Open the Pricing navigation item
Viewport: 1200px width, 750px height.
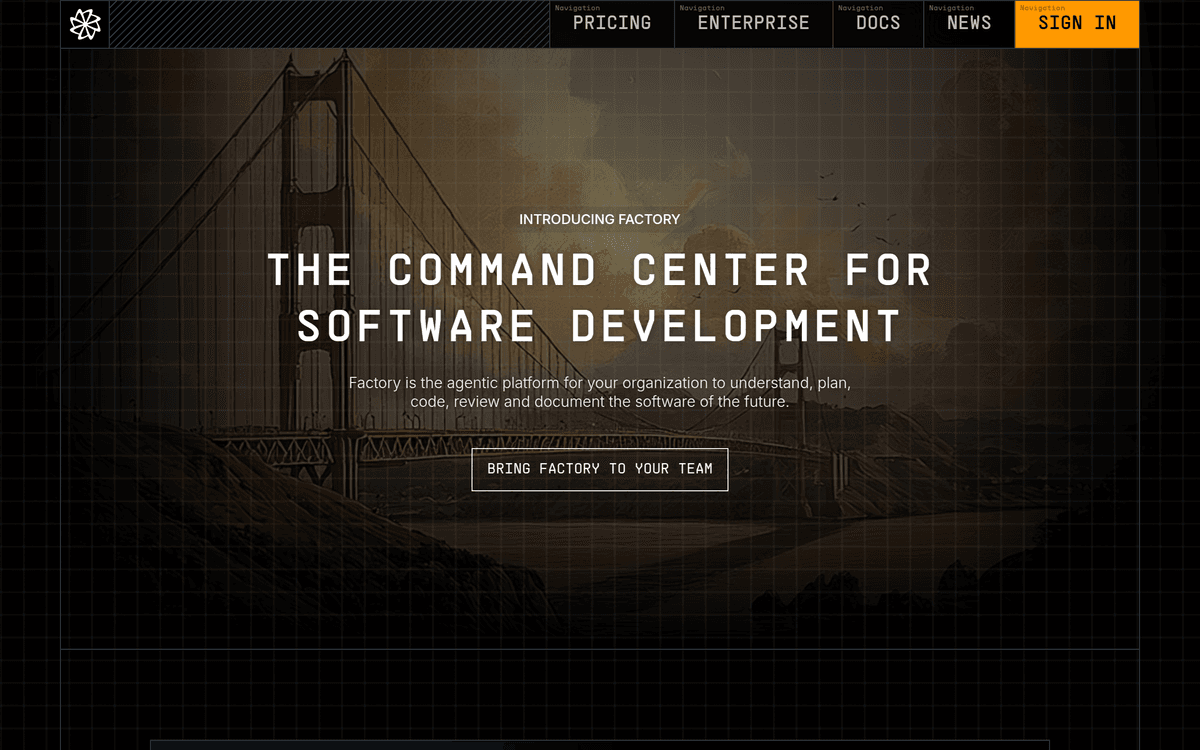tap(612, 23)
